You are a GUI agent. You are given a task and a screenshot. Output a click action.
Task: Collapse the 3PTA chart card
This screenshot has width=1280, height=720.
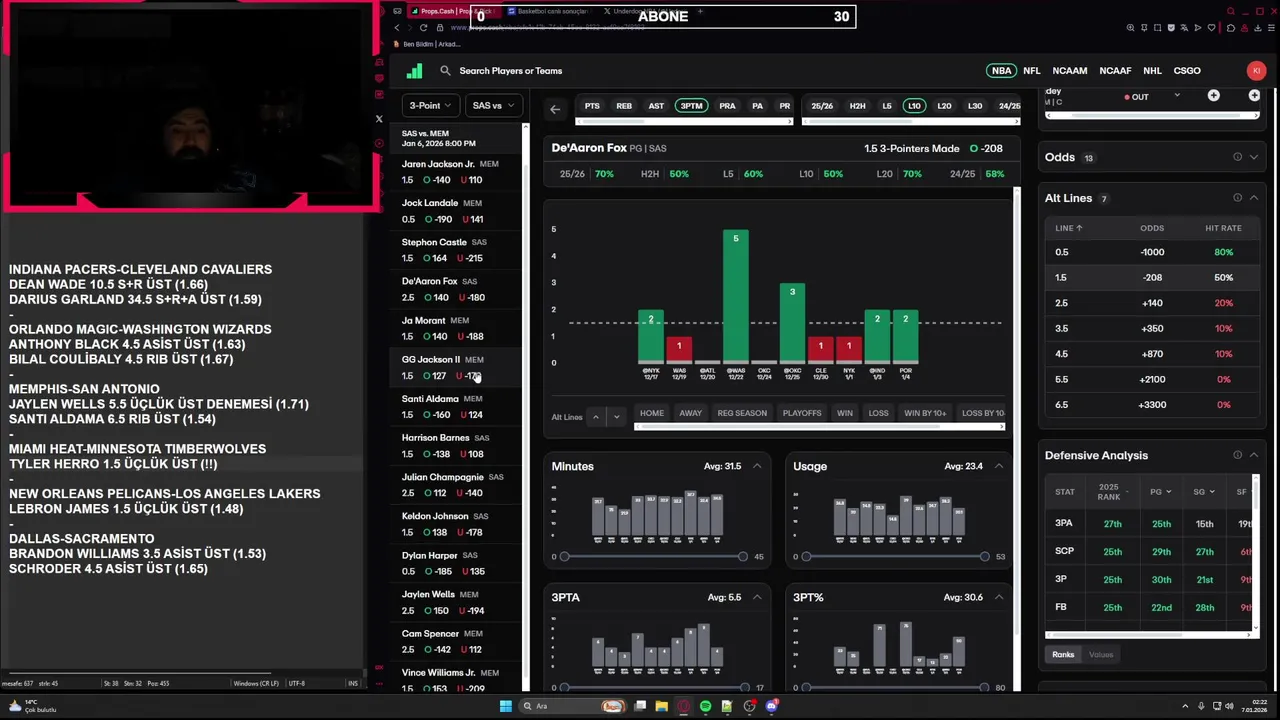coord(757,597)
